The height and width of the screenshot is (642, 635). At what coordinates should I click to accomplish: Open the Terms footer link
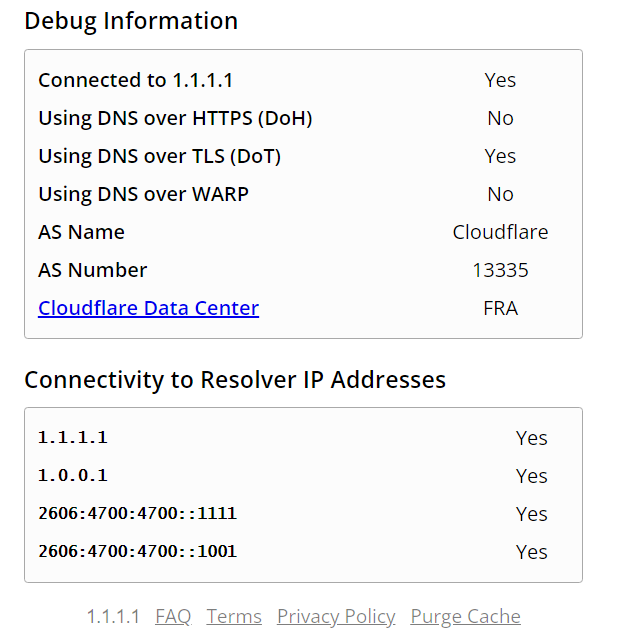point(234,616)
